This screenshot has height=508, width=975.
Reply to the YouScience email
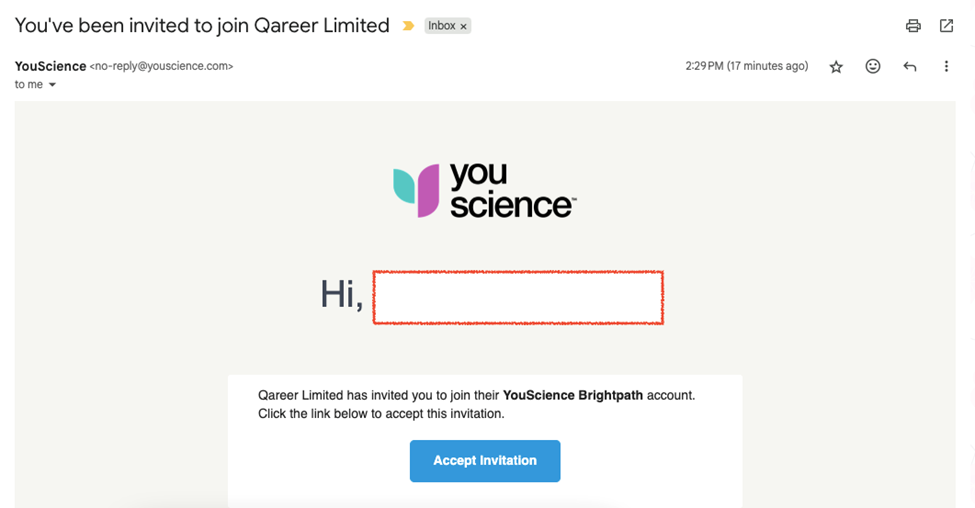coord(910,67)
